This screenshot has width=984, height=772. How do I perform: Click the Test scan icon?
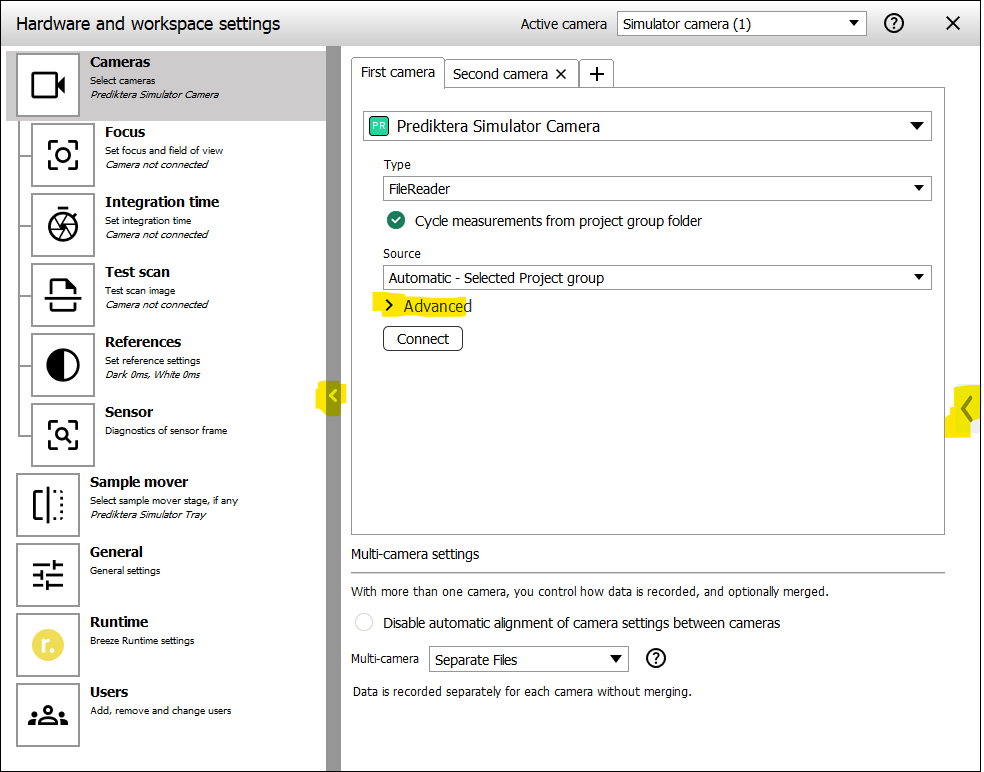[x=63, y=295]
